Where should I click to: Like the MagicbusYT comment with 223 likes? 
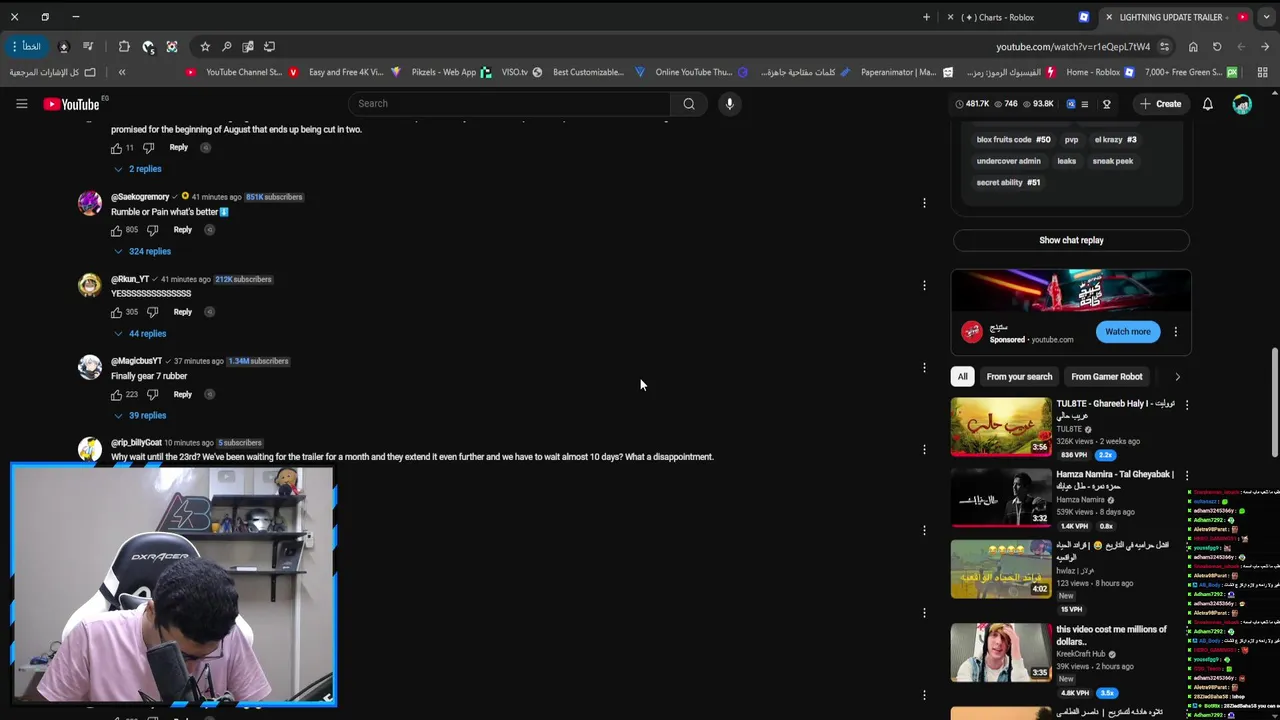tap(116, 395)
